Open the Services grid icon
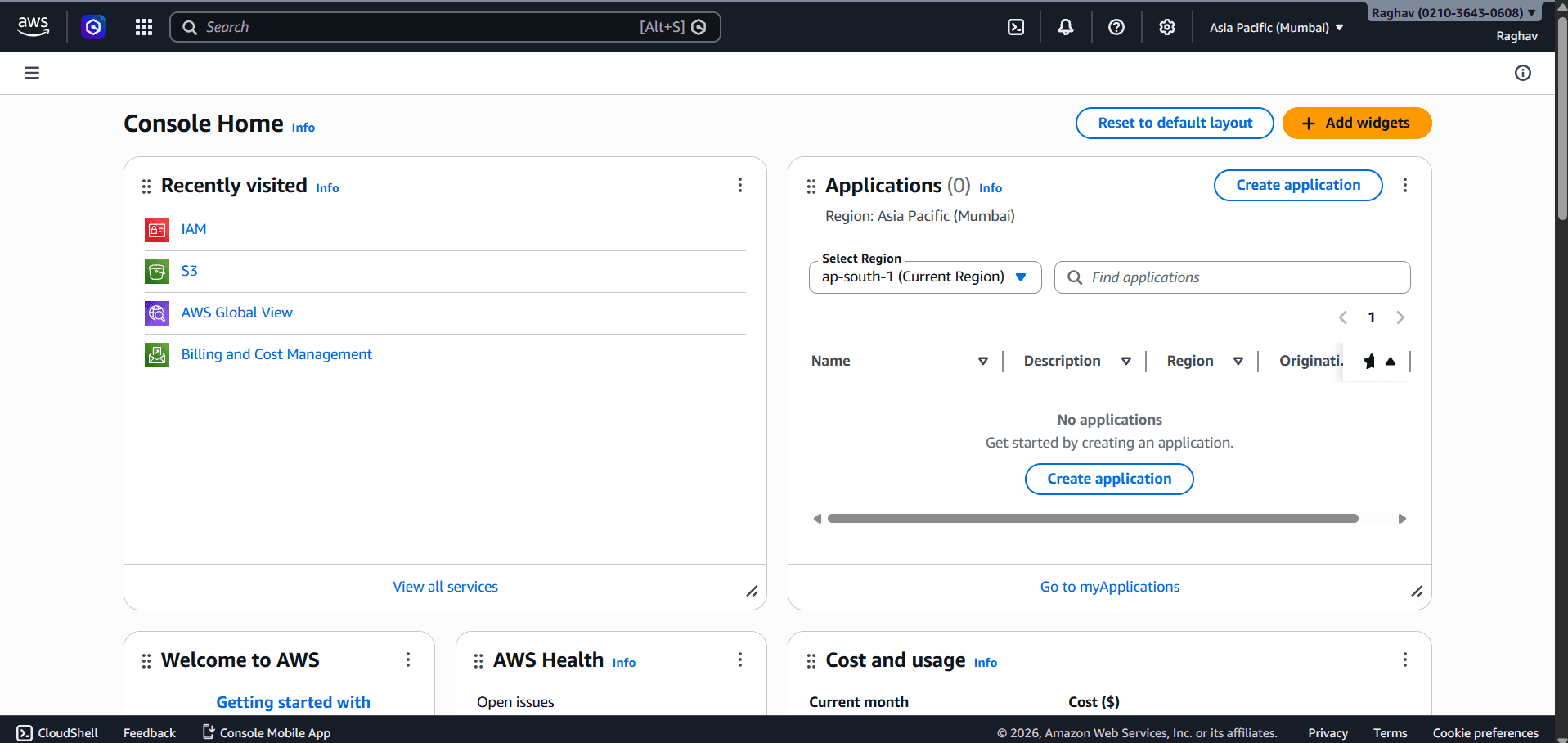 click(x=143, y=26)
